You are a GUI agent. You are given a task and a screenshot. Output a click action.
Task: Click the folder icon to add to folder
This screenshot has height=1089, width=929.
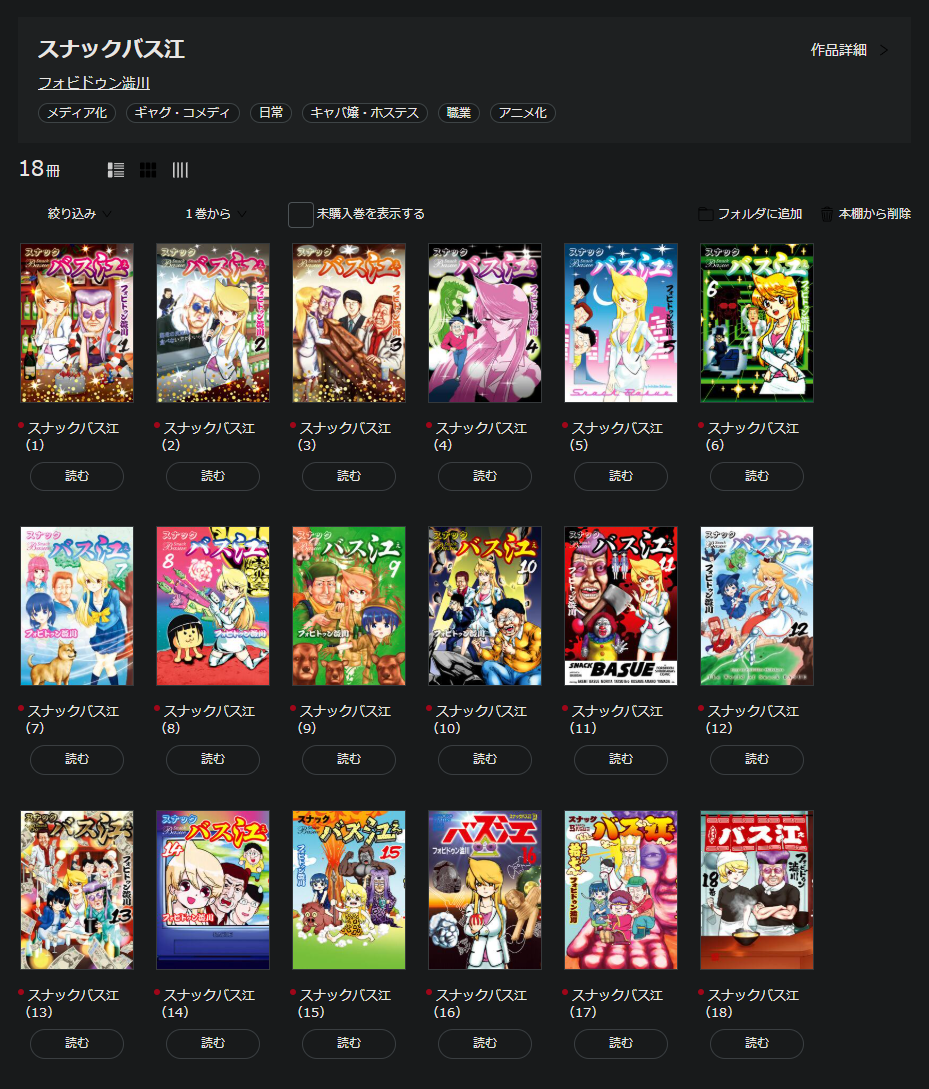click(x=705, y=214)
